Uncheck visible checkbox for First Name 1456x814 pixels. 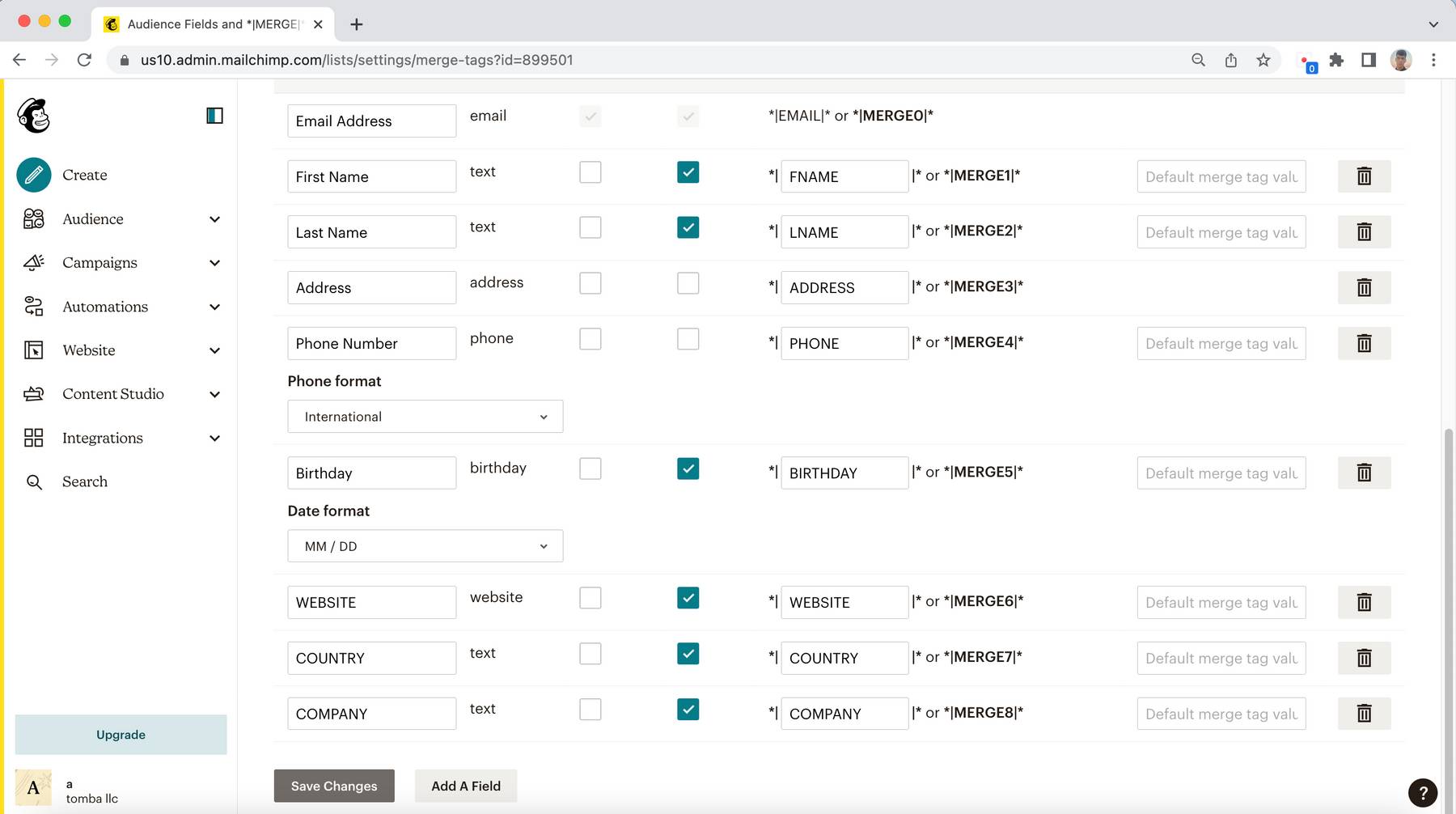tap(688, 172)
